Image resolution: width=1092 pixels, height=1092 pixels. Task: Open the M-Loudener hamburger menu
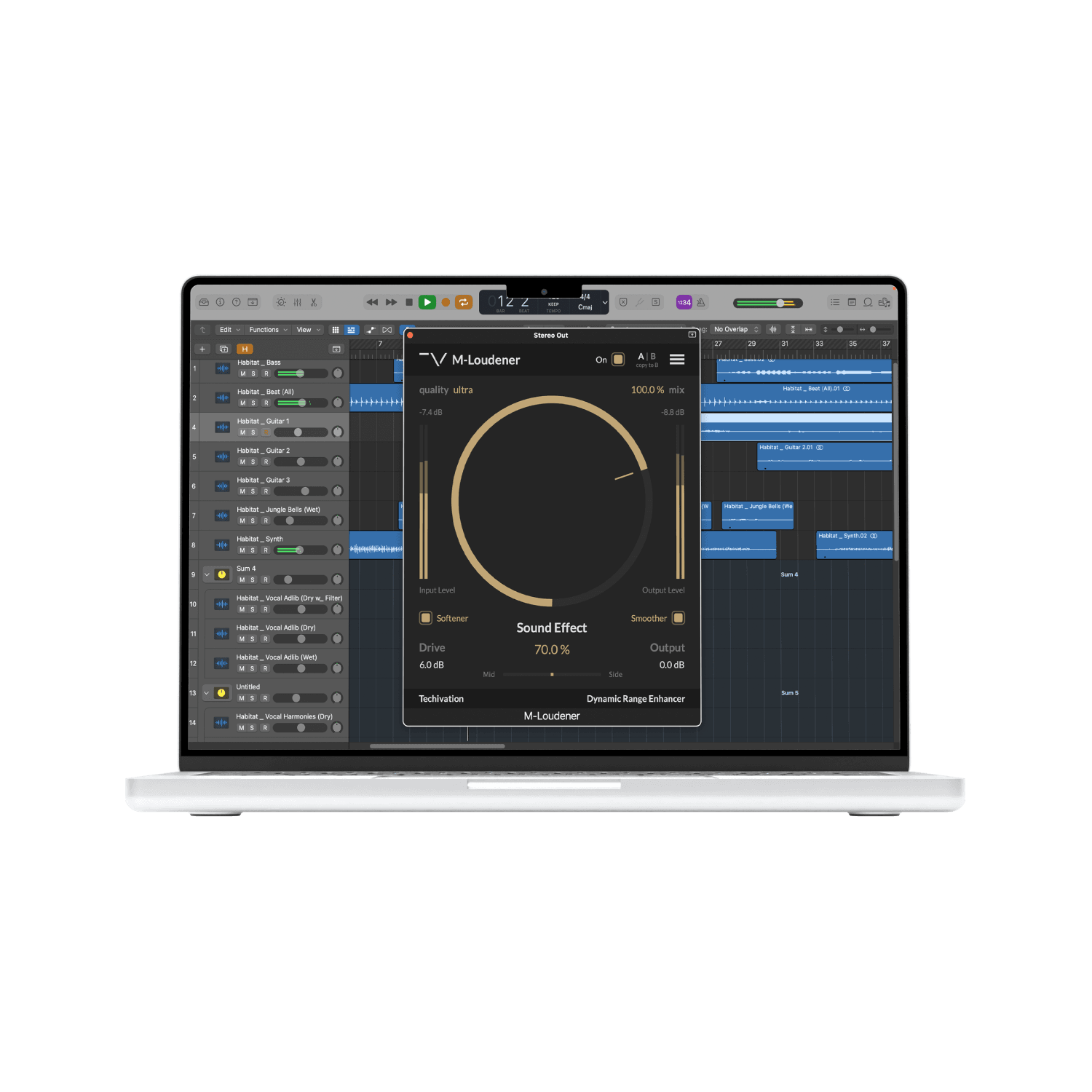point(677,360)
